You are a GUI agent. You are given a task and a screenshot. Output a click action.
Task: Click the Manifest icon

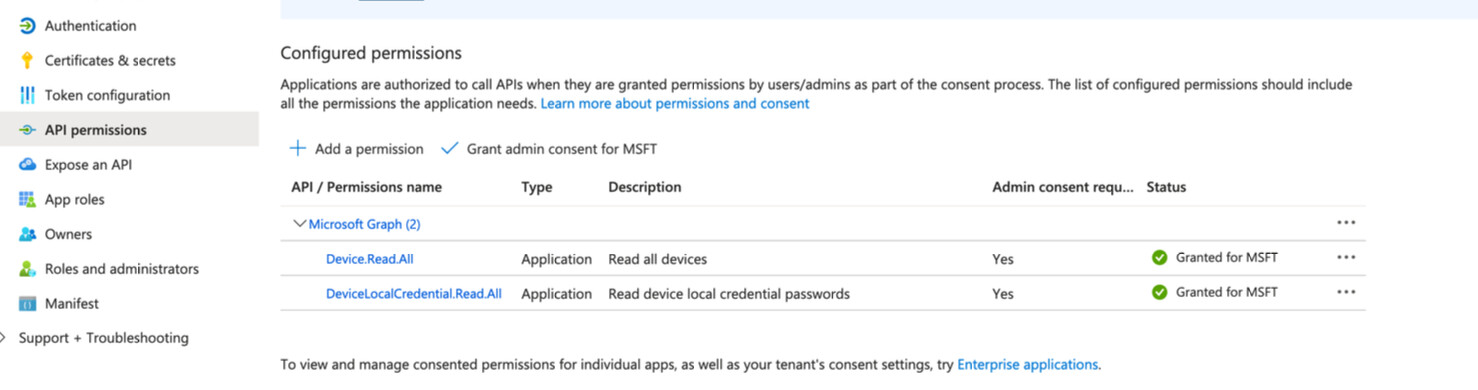pos(27,303)
